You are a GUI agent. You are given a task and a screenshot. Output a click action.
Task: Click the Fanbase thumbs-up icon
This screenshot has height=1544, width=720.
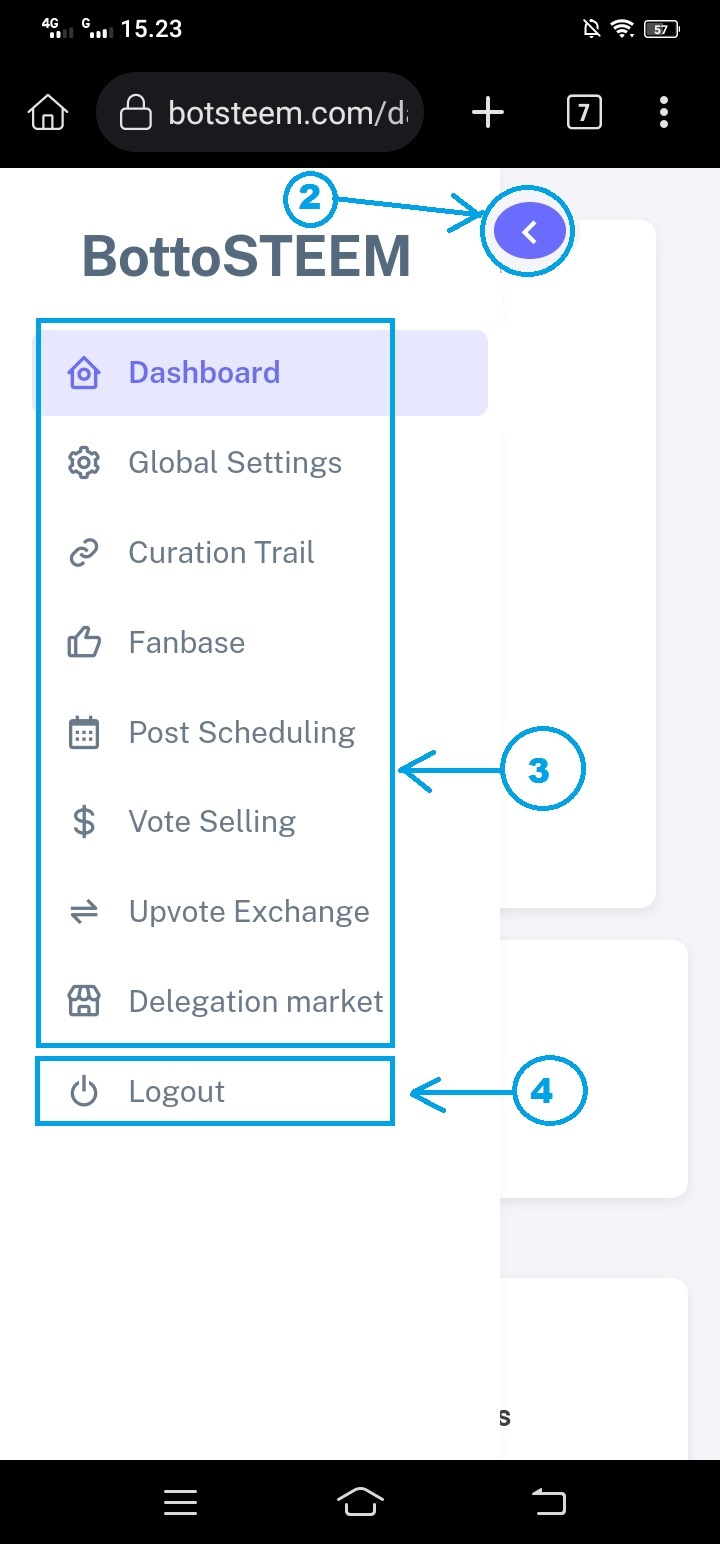click(84, 642)
